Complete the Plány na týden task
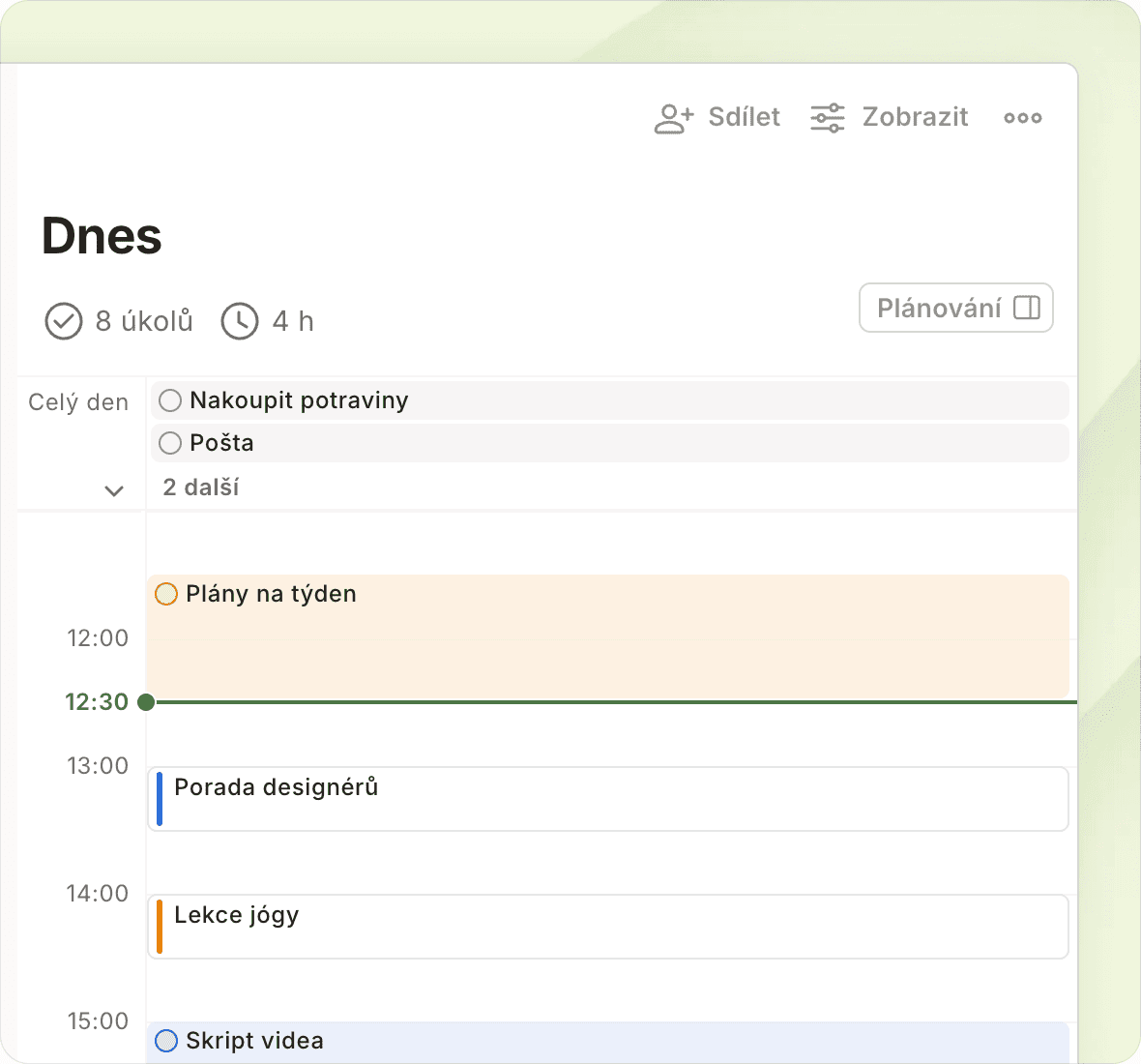 [166, 594]
